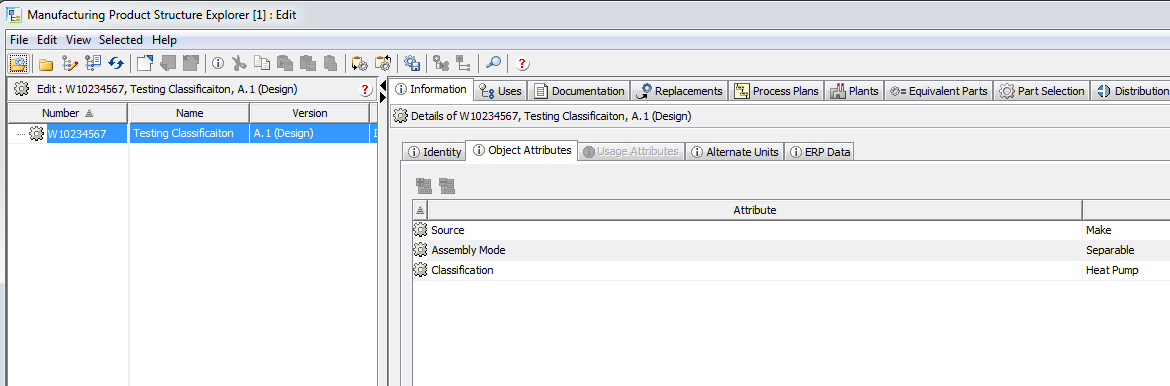Open the Help menu
Screen dimensions: 1170x386
(x=164, y=40)
